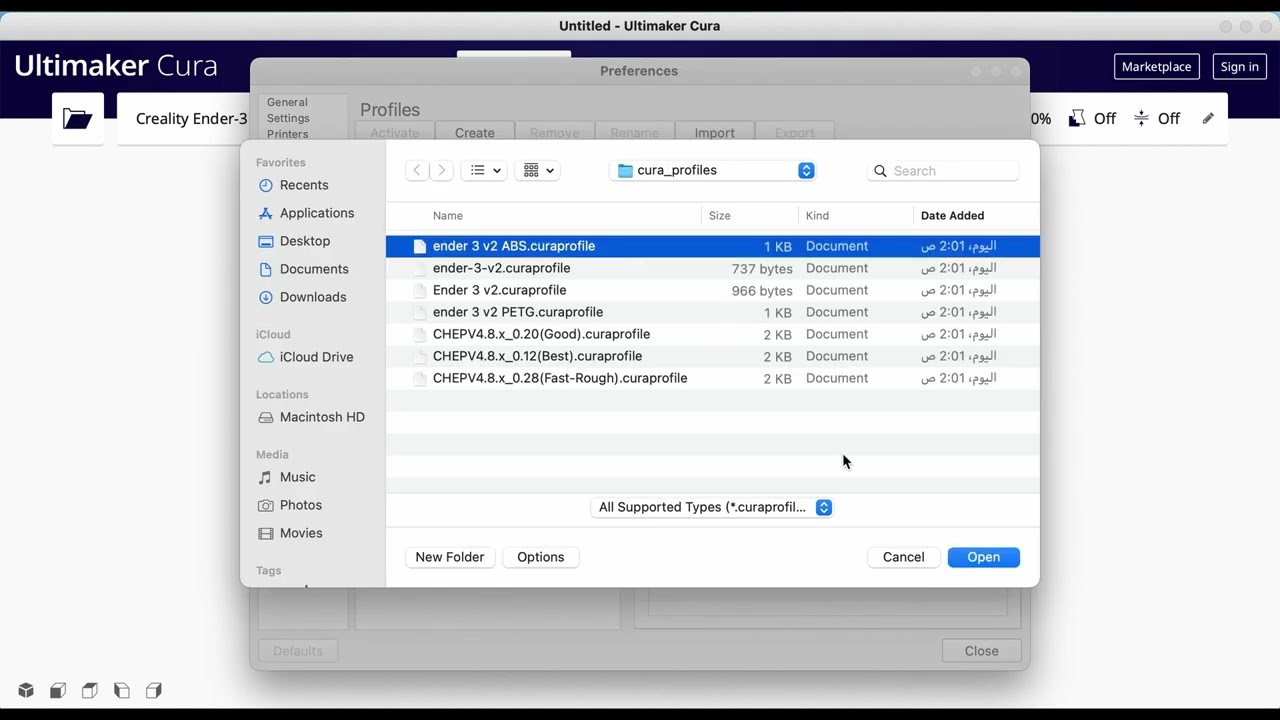Click Create in the Profiles page
Viewport: 1280px width, 720px height.
tap(474, 133)
